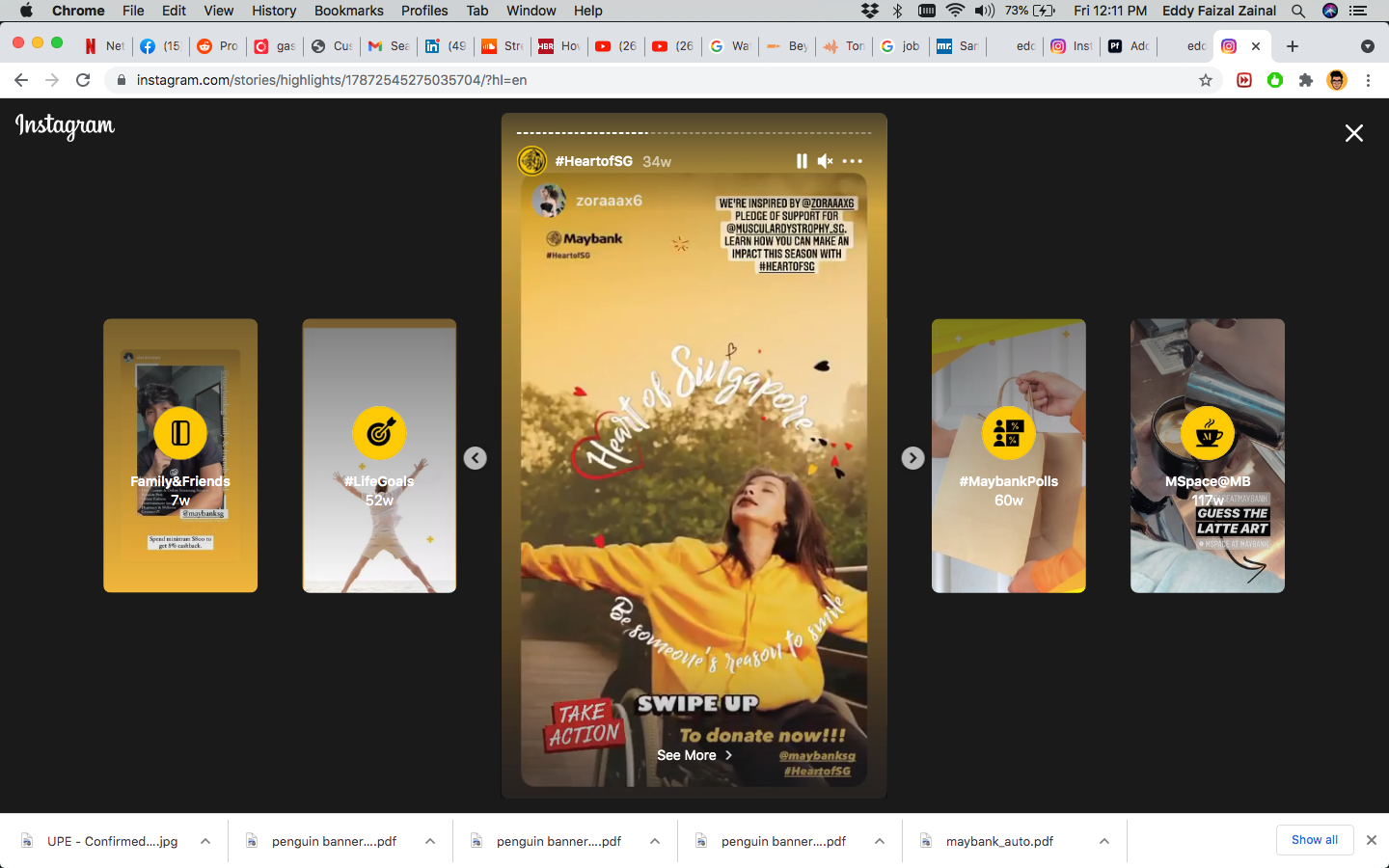Bookmark this page with the star icon
The height and width of the screenshot is (868, 1389).
pyautogui.click(x=1206, y=80)
